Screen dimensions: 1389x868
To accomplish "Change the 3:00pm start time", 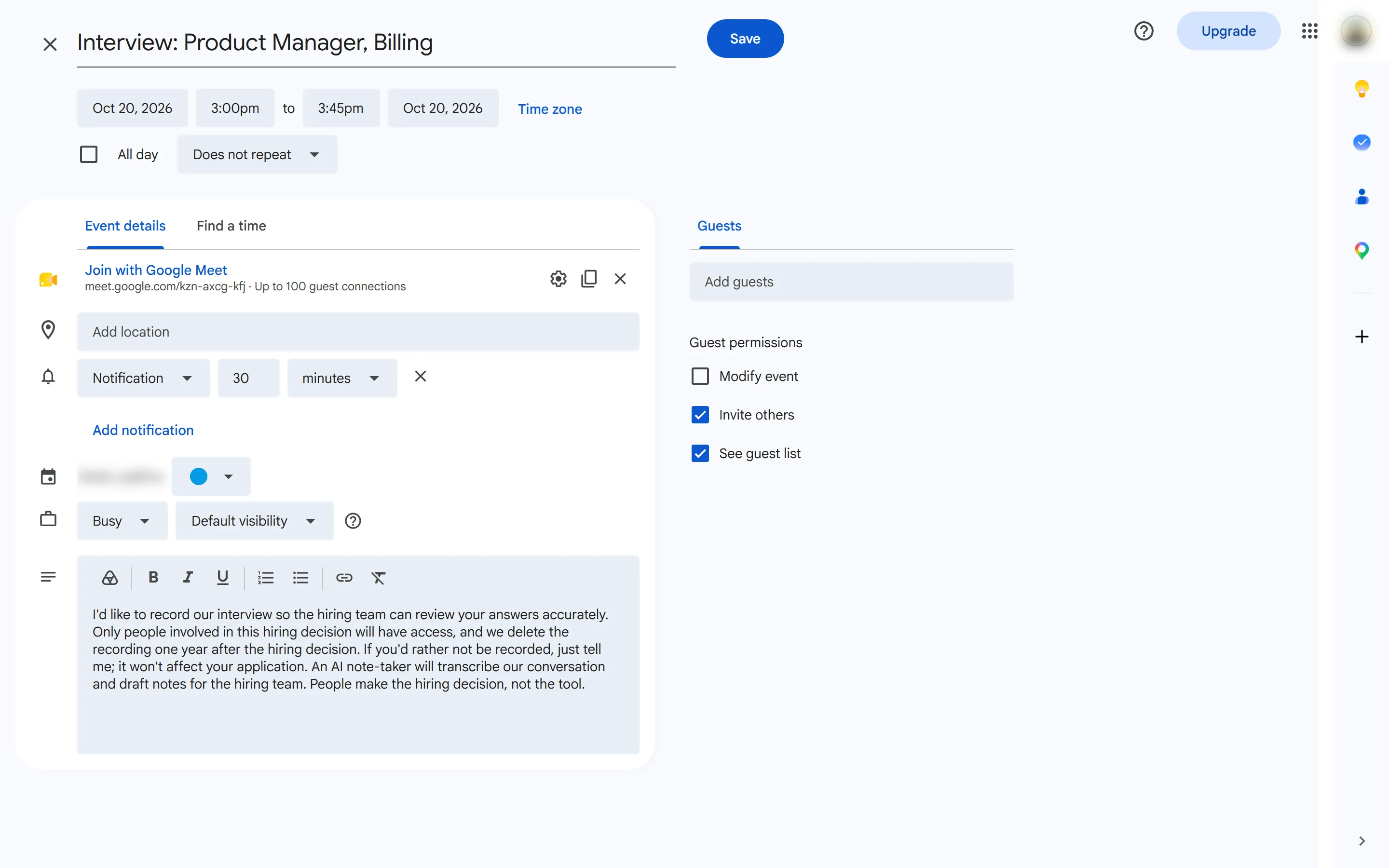I will pyautogui.click(x=235, y=108).
